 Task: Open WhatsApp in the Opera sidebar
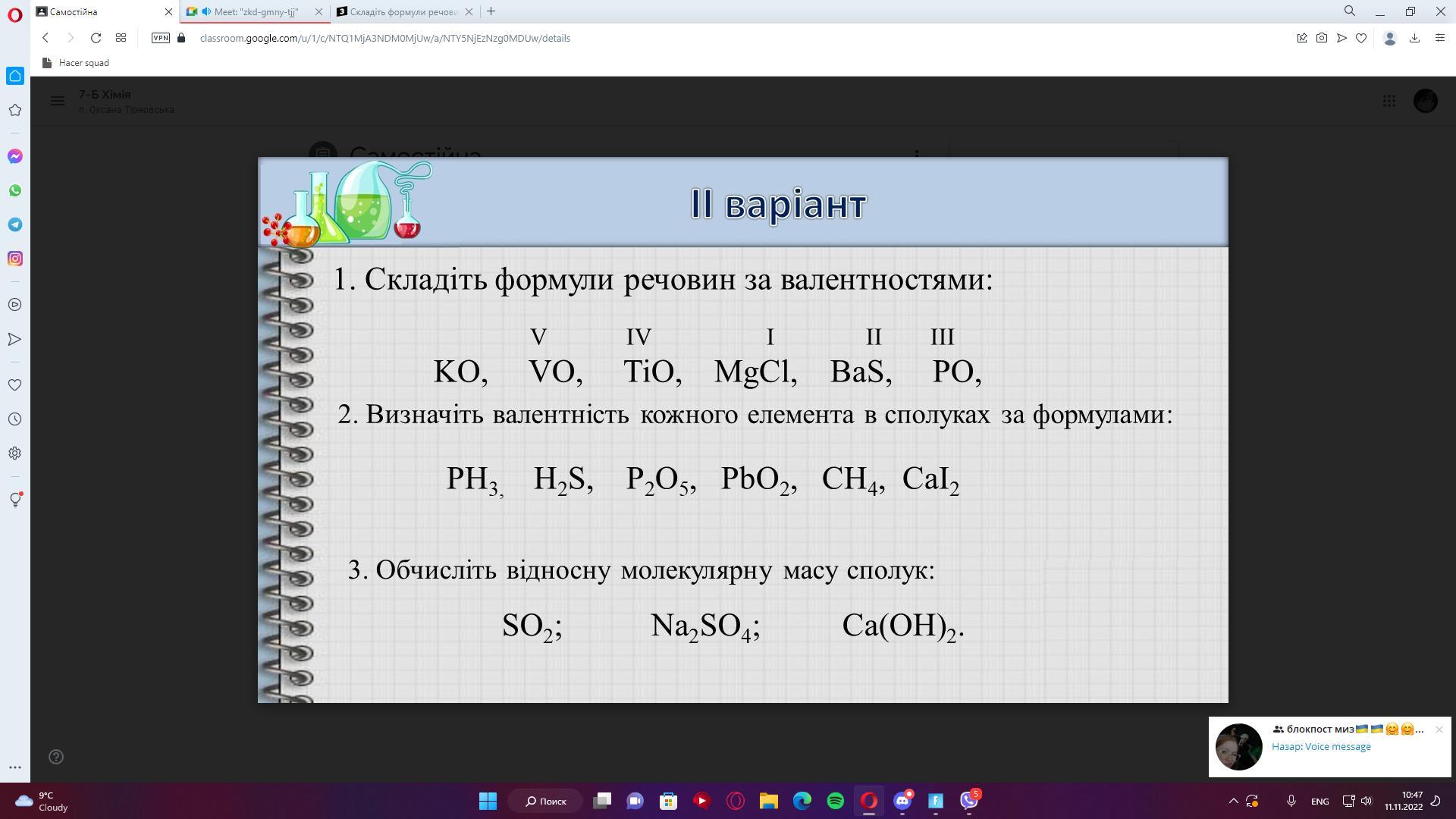point(14,190)
